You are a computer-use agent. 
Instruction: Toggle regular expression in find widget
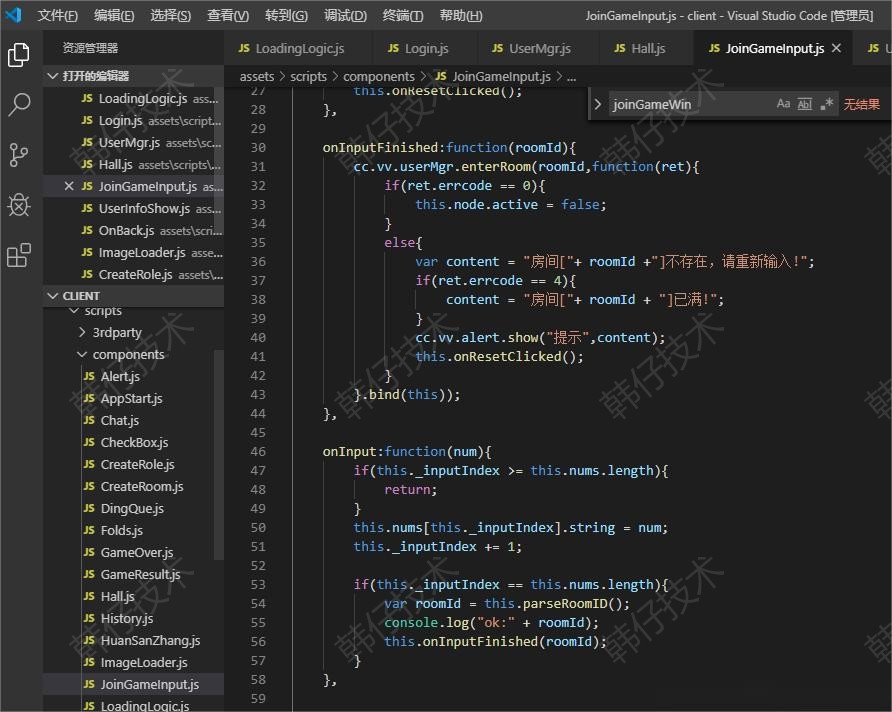pos(826,104)
